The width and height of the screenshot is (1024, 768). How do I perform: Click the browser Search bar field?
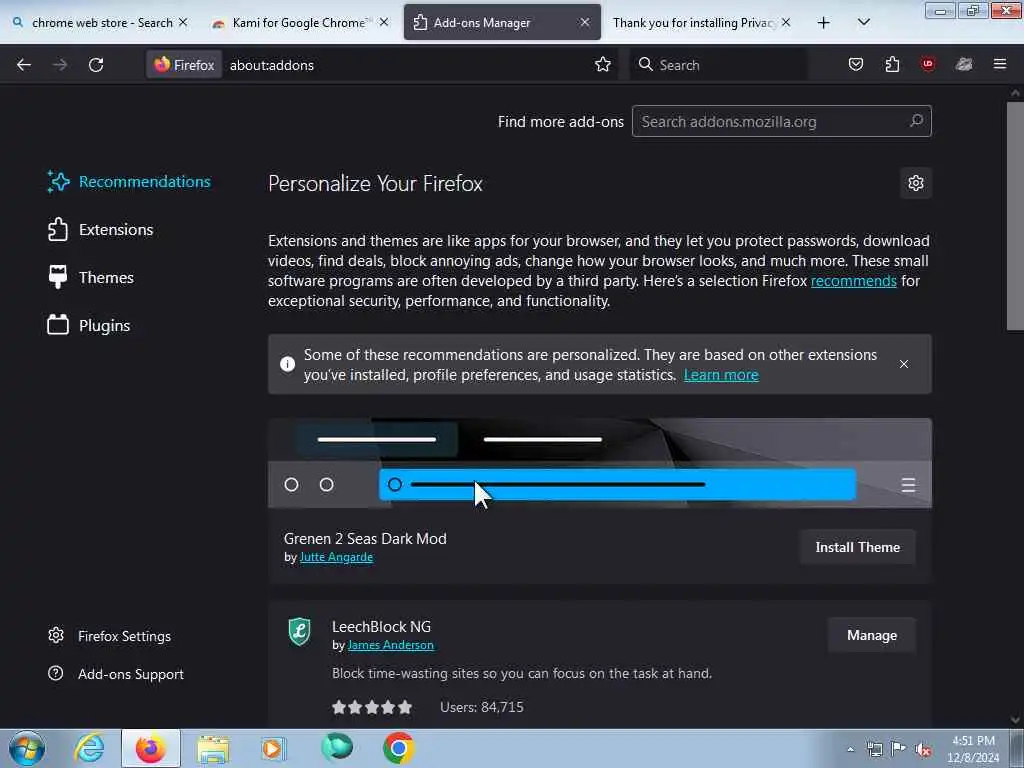click(718, 65)
